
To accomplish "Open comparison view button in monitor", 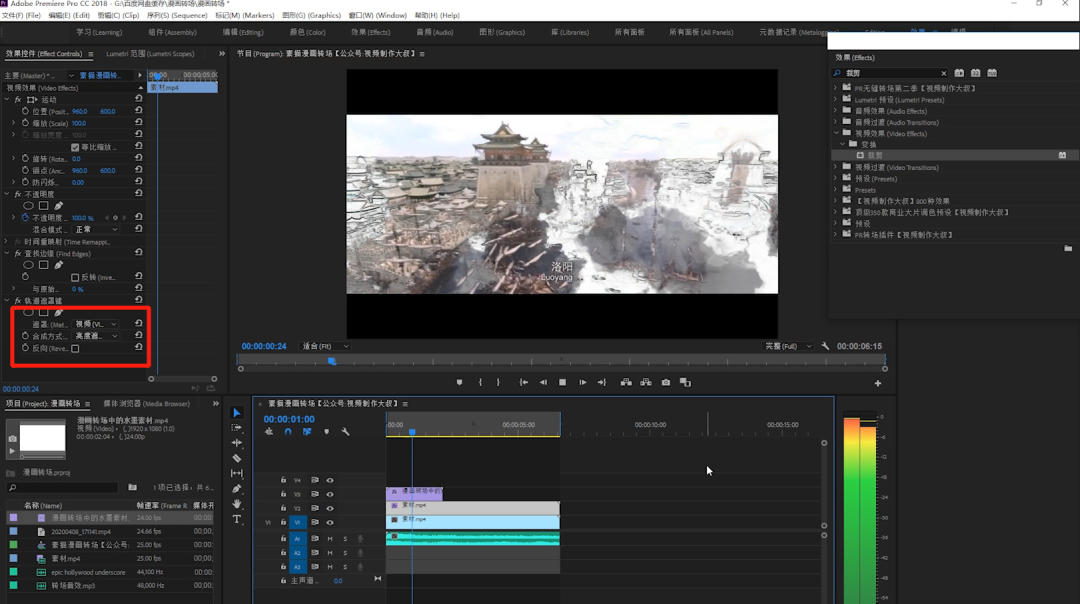I will point(685,382).
